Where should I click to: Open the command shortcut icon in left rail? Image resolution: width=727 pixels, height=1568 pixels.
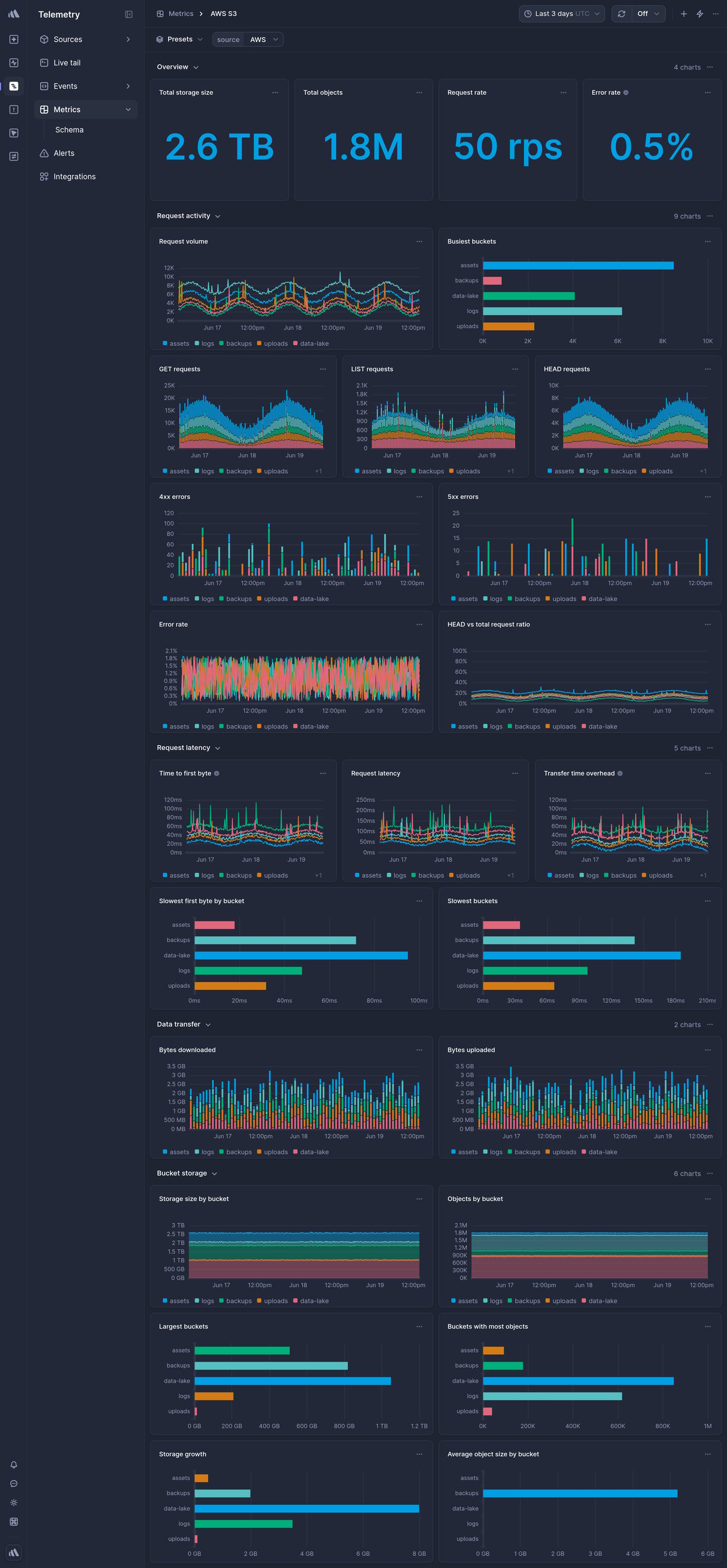14,1521
